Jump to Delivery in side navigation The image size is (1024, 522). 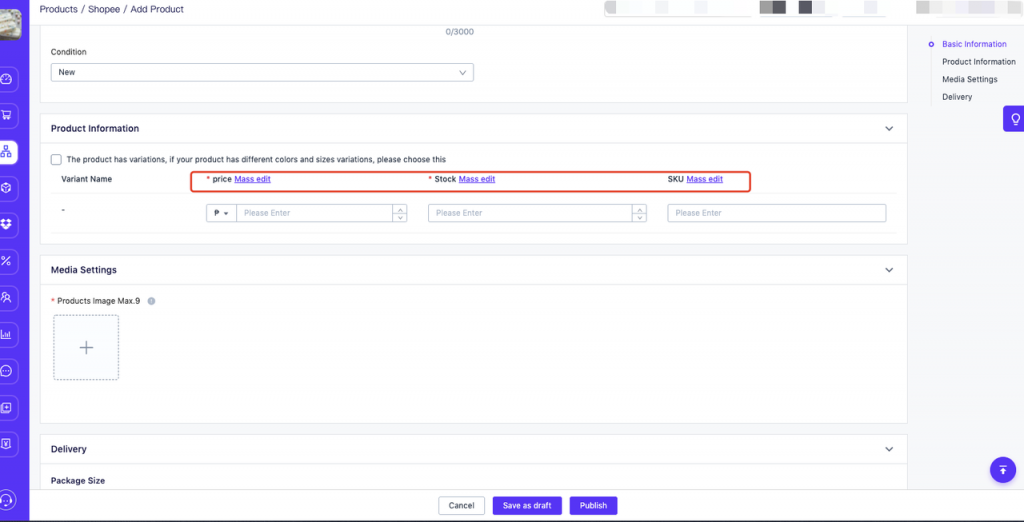click(957, 97)
